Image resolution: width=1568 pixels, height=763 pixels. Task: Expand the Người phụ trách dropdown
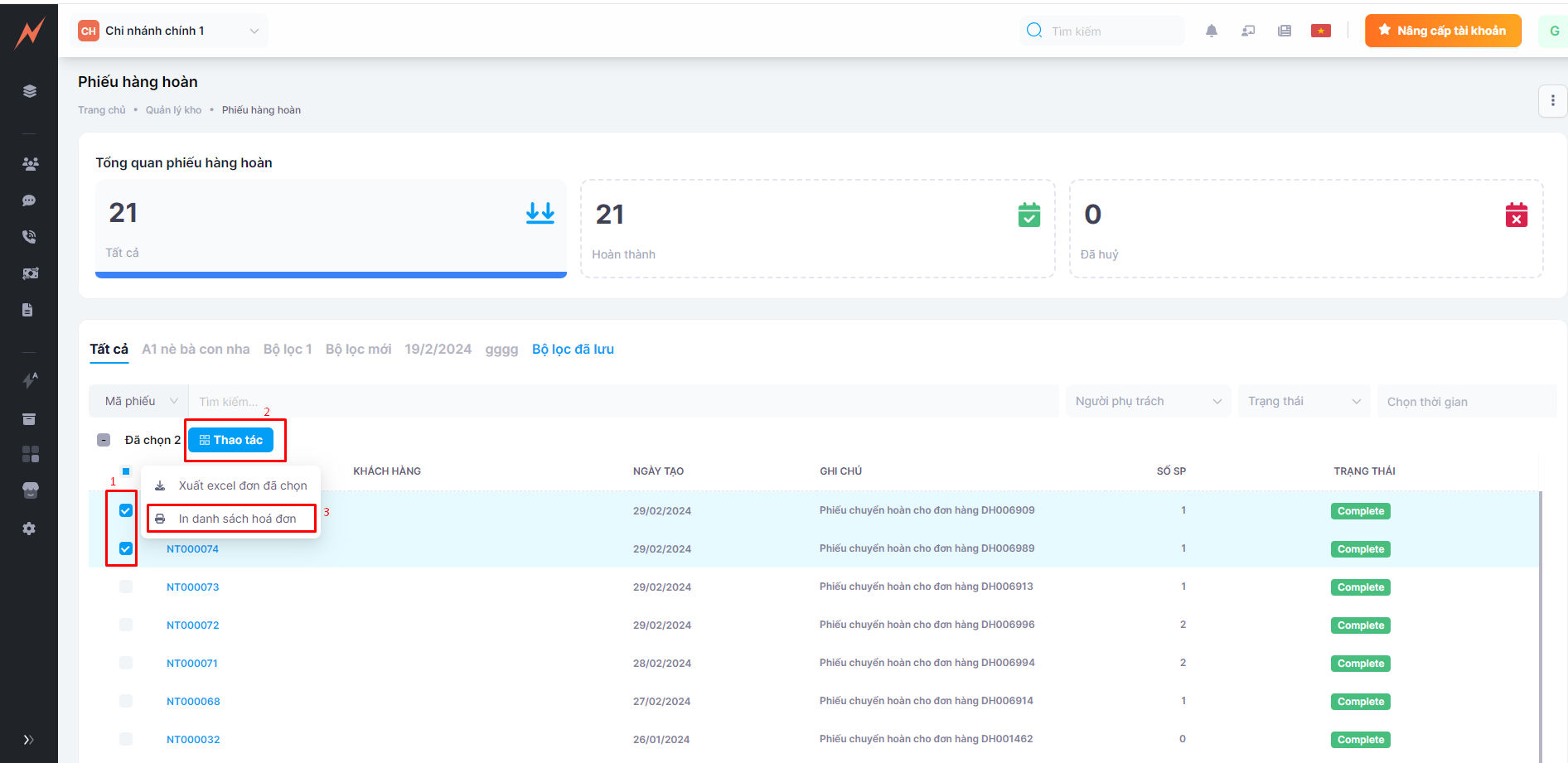pos(1147,402)
